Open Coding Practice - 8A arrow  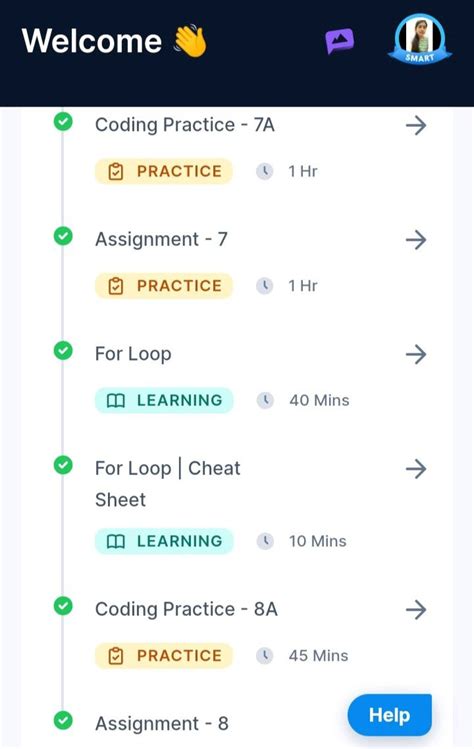(416, 610)
